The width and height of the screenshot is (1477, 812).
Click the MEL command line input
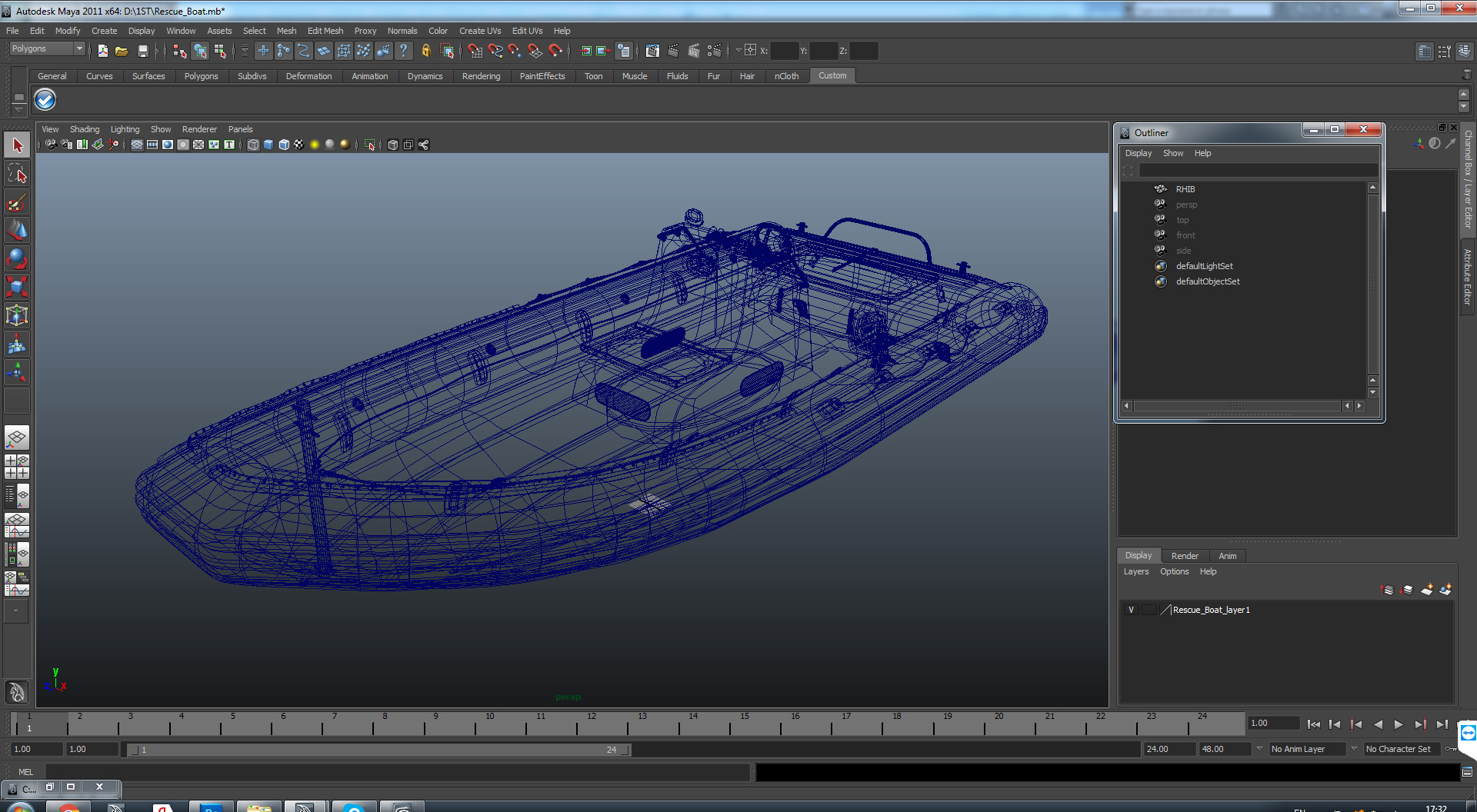pyautogui.click(x=396, y=772)
